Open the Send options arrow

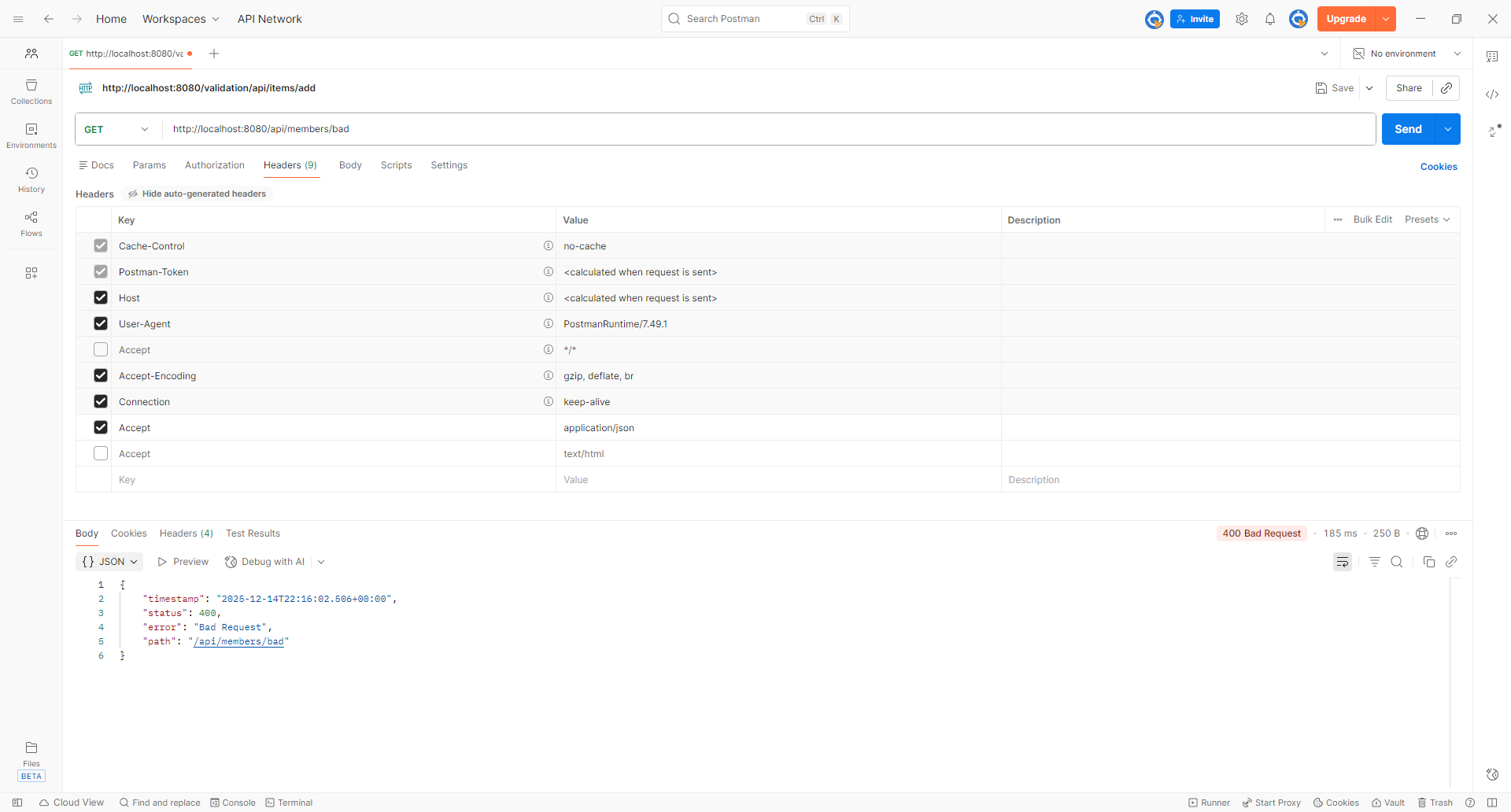1448,129
